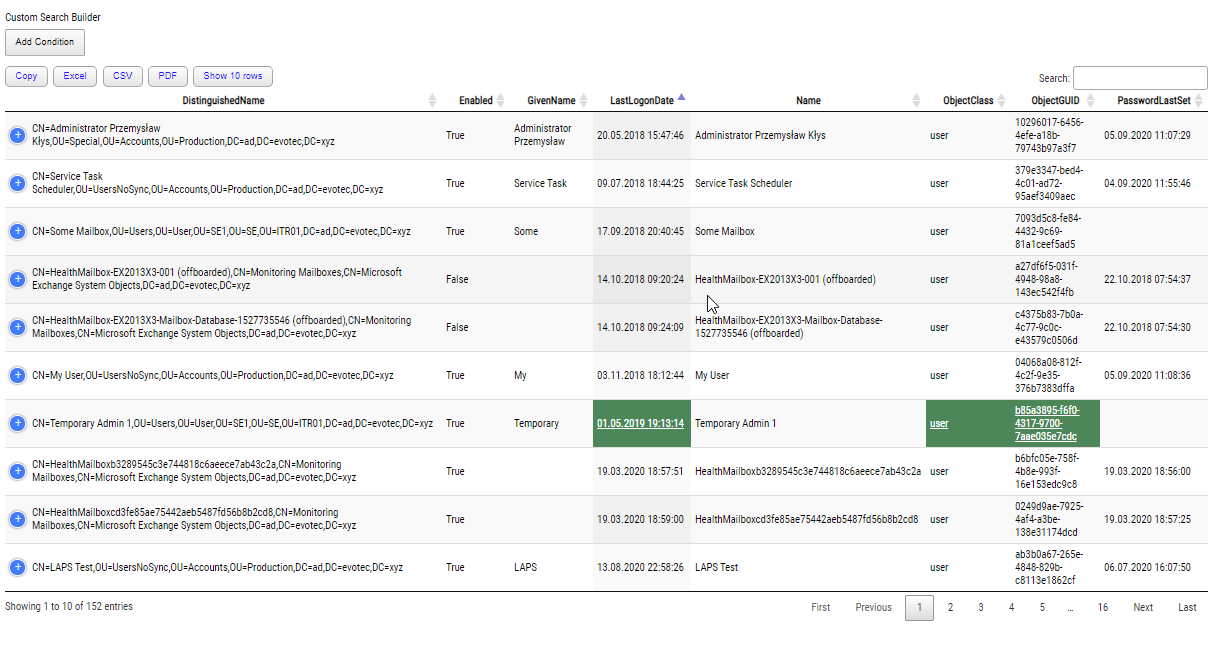Image resolution: width=1213 pixels, height=654 pixels.
Task: Go to page 2 of results
Action: pos(950,607)
